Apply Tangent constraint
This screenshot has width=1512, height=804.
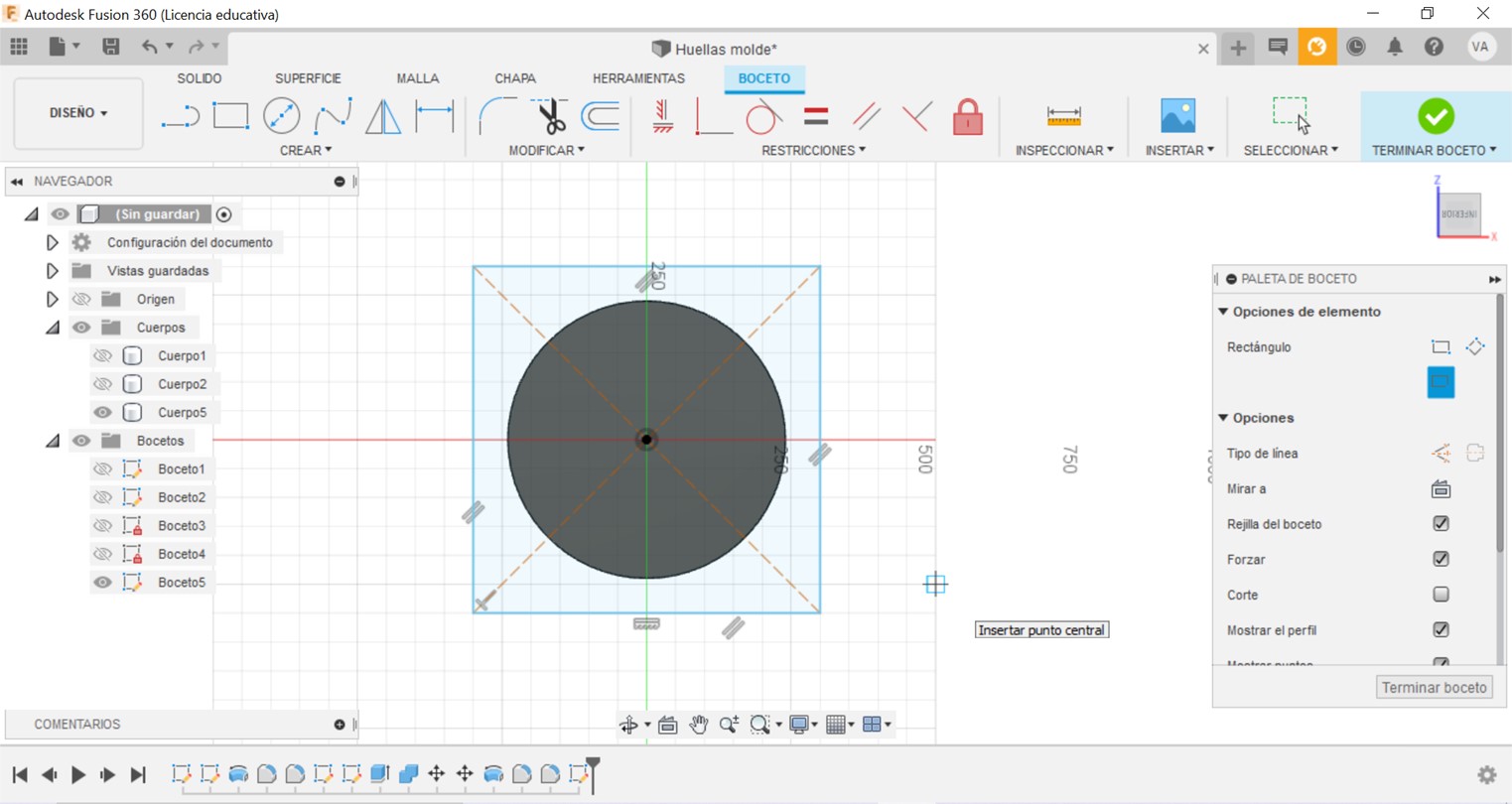tap(763, 116)
